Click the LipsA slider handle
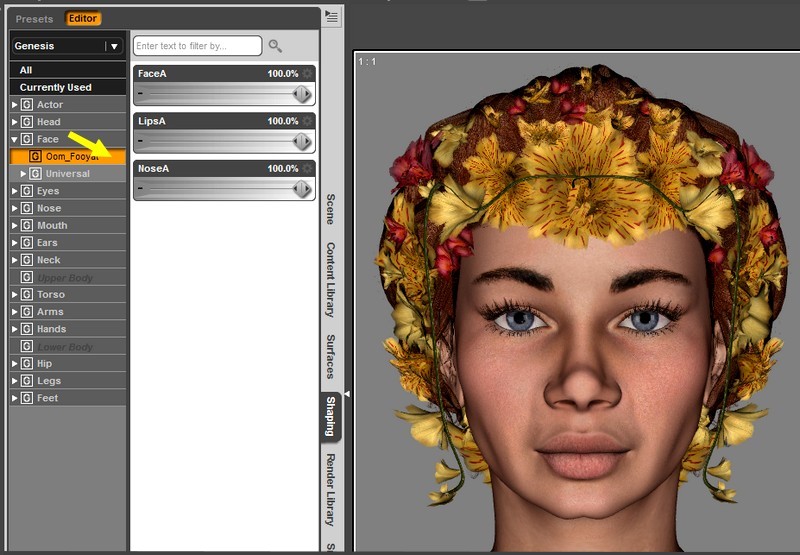This screenshot has height=555, width=800. click(302, 141)
